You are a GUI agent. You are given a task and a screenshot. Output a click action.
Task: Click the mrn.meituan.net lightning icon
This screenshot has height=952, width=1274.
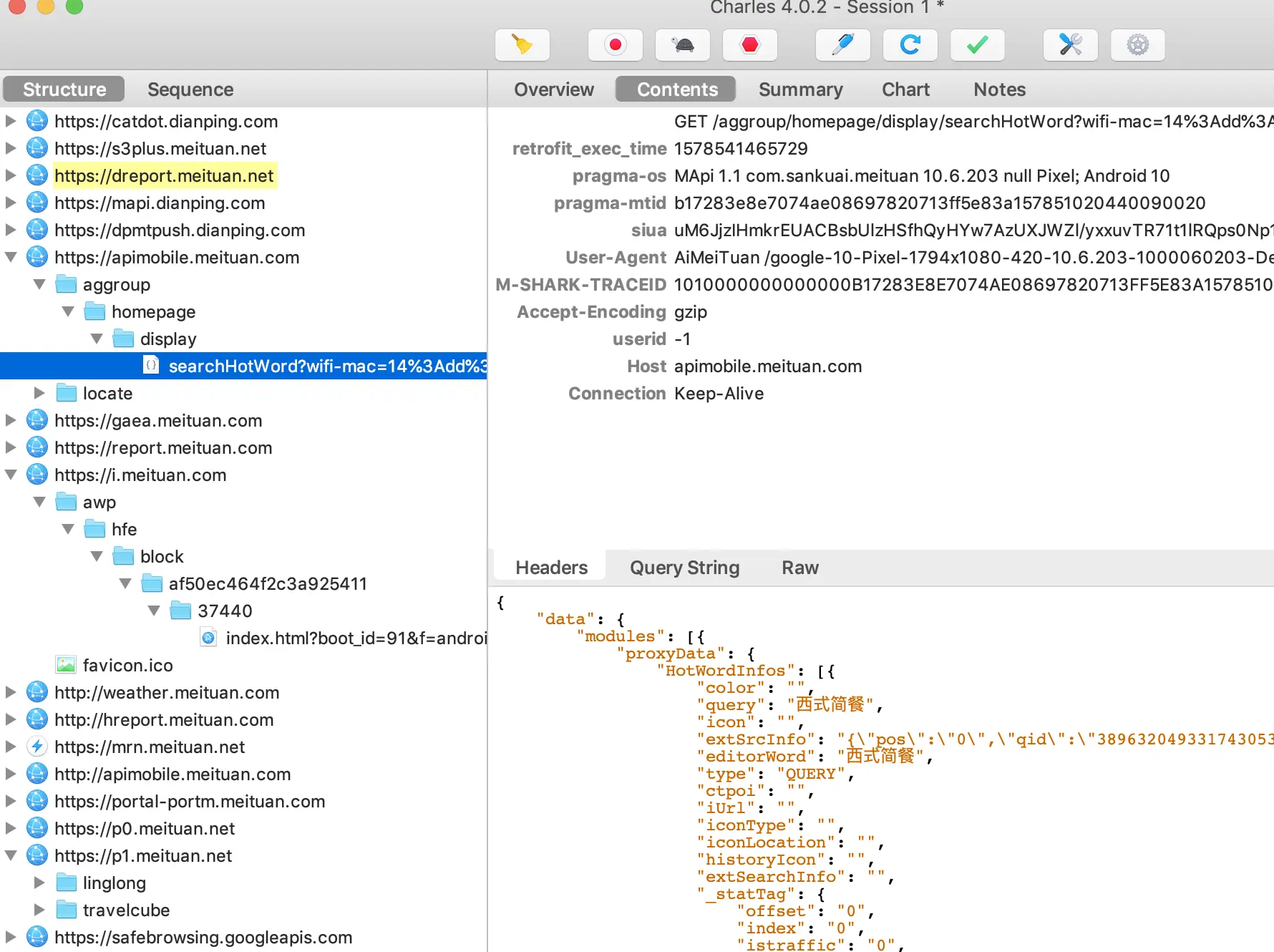(x=37, y=747)
